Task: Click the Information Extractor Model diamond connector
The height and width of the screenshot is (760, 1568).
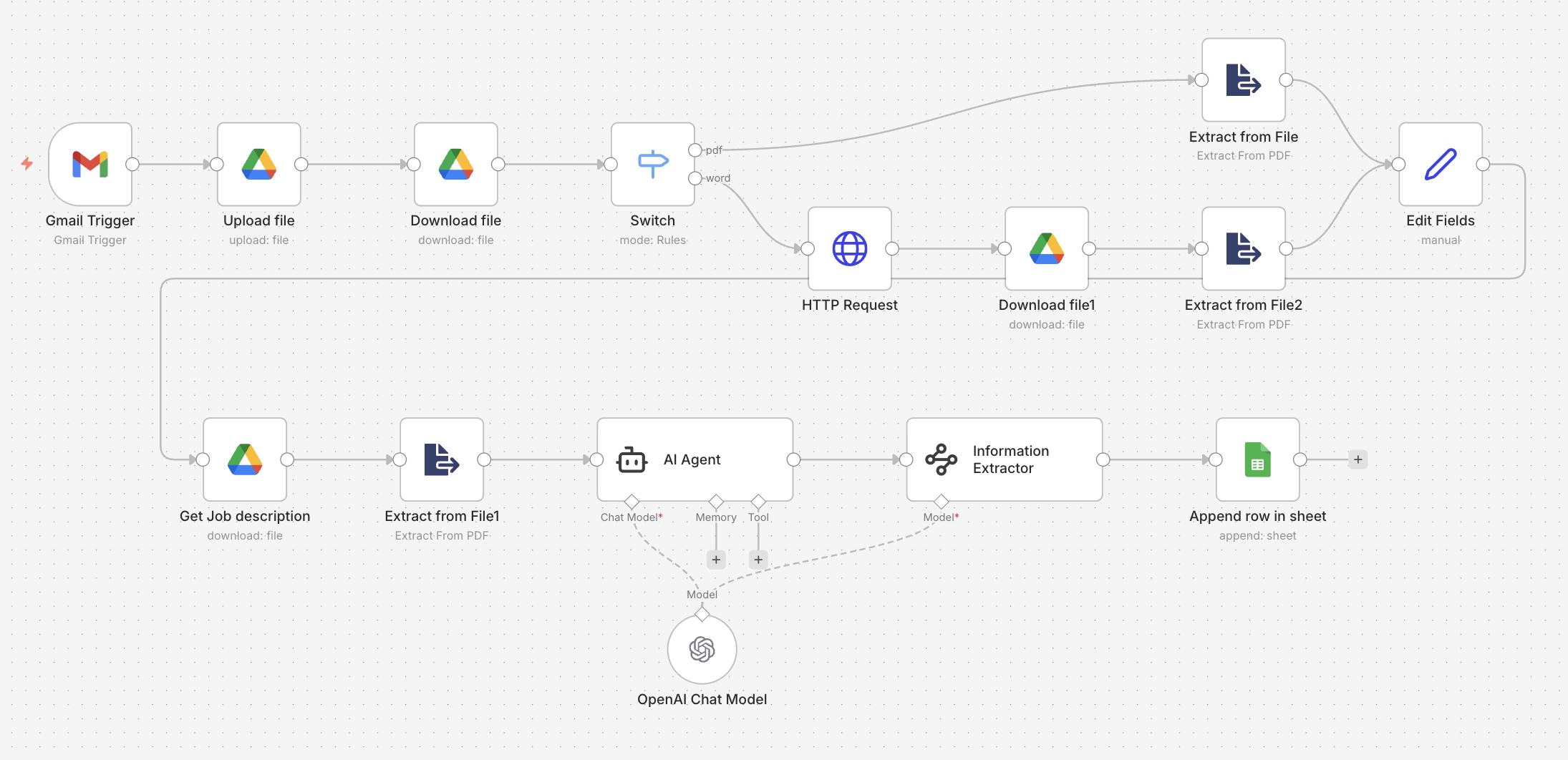Action: pyautogui.click(x=941, y=502)
